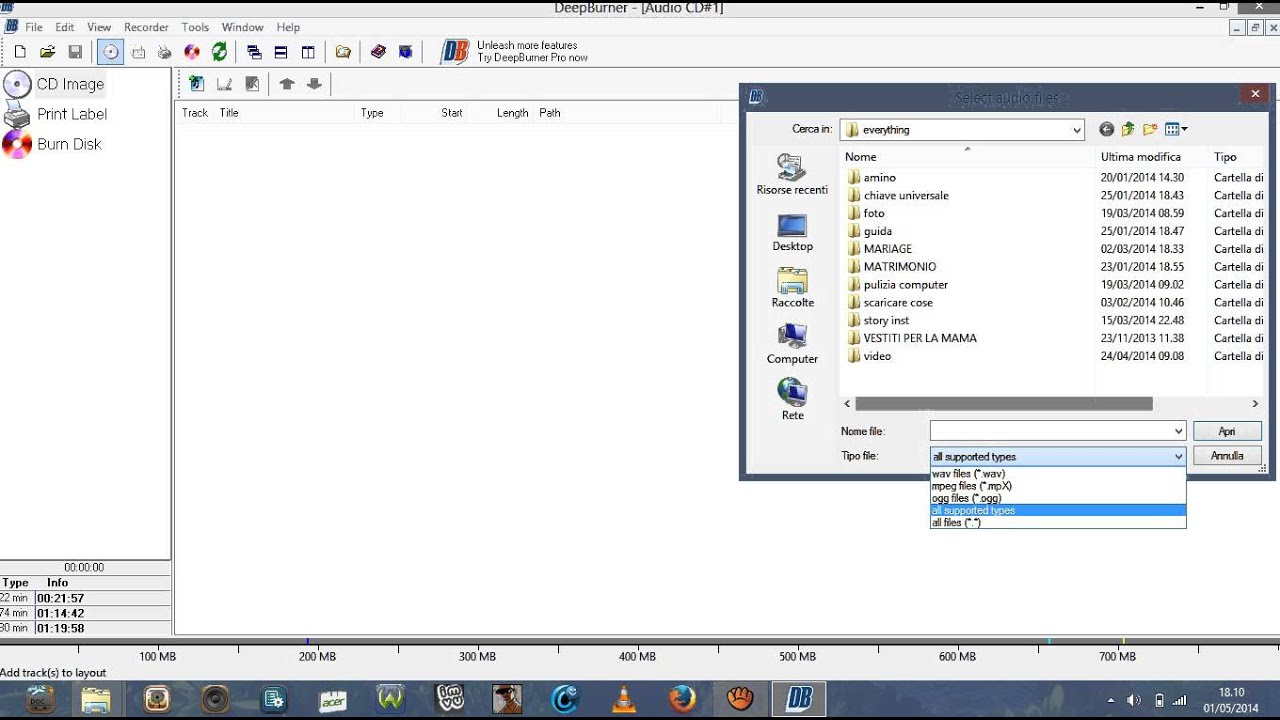
Task: Click 'Try DeepBurner Pro now' banner
Action: pyautogui.click(x=532, y=58)
